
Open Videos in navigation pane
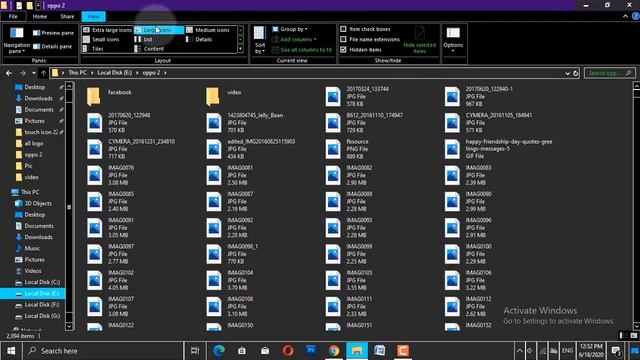[x=28, y=271]
